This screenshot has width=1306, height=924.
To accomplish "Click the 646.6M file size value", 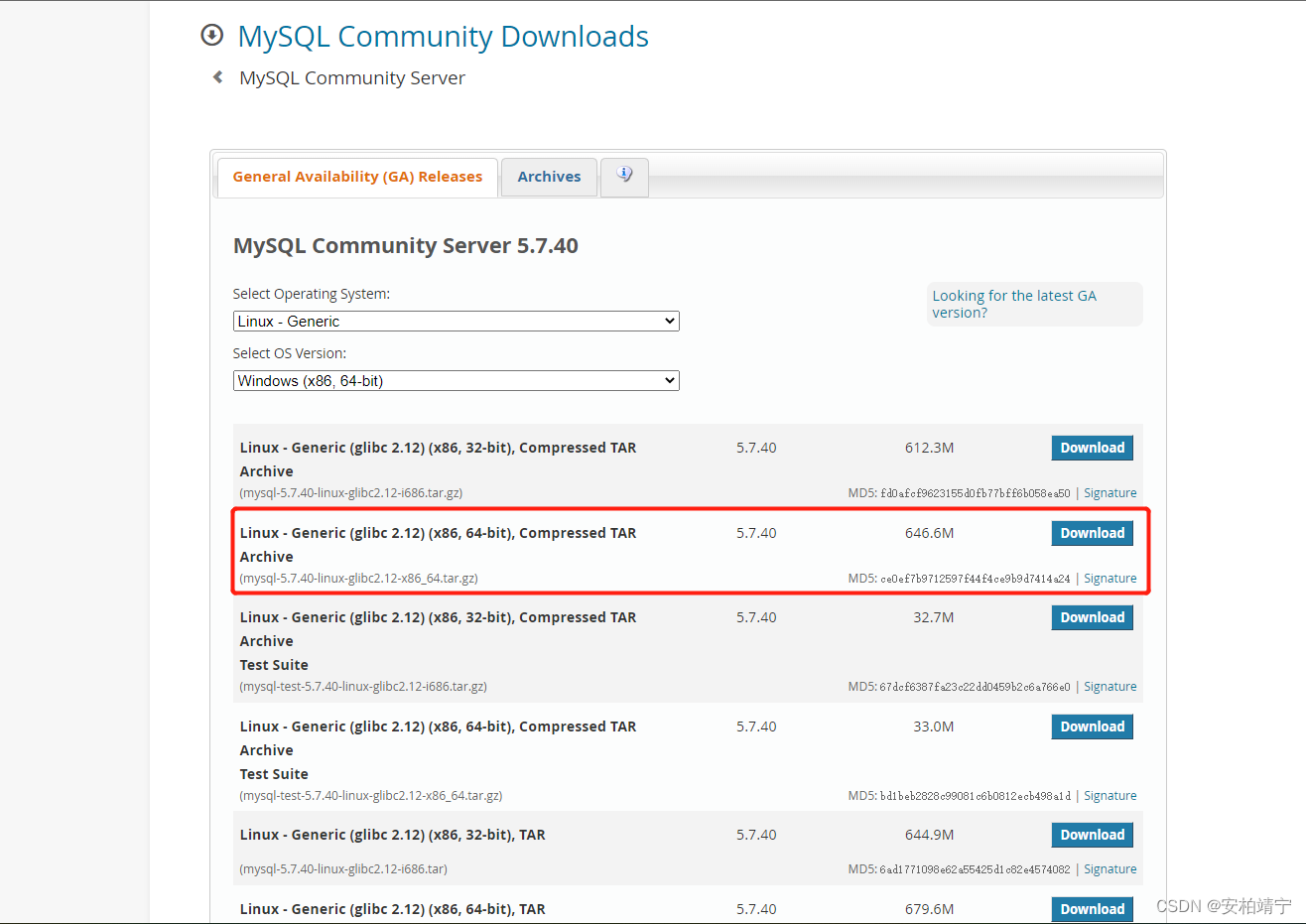I will tap(929, 533).
